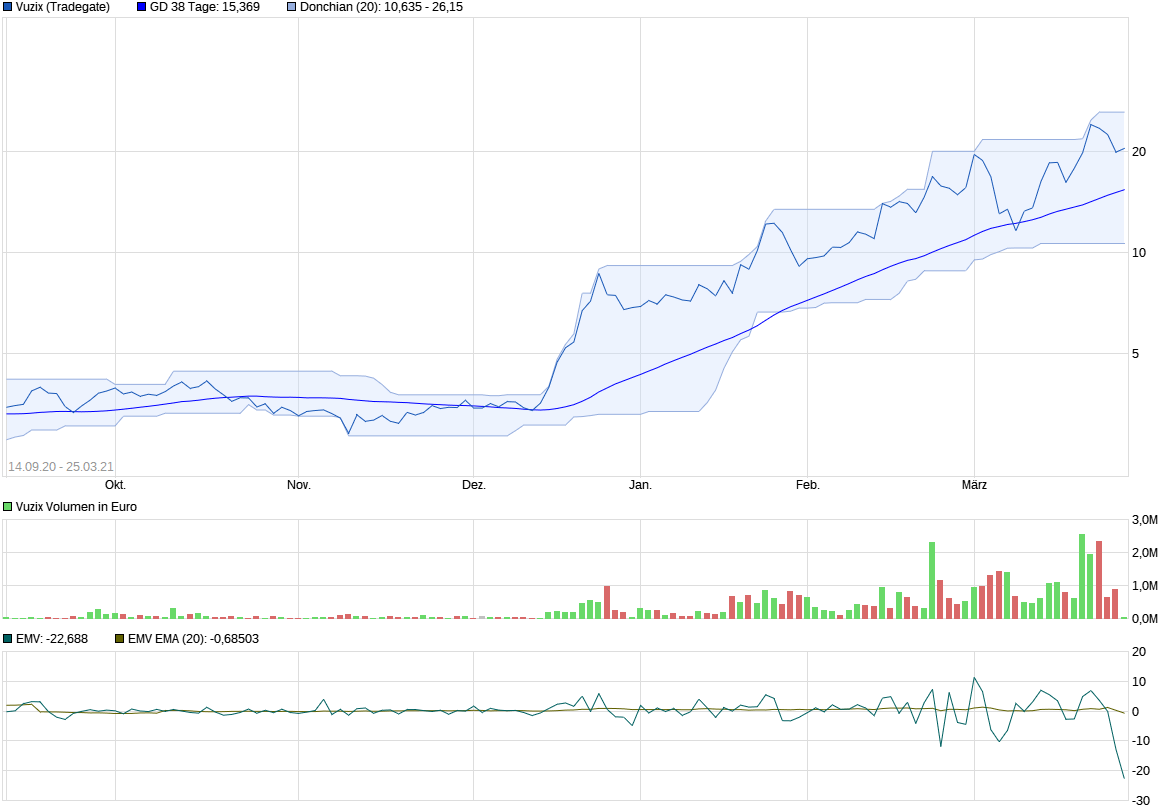The image size is (1175, 812).
Task: Click the date range label 14.09.20 - 25.03.21
Action: (60, 466)
